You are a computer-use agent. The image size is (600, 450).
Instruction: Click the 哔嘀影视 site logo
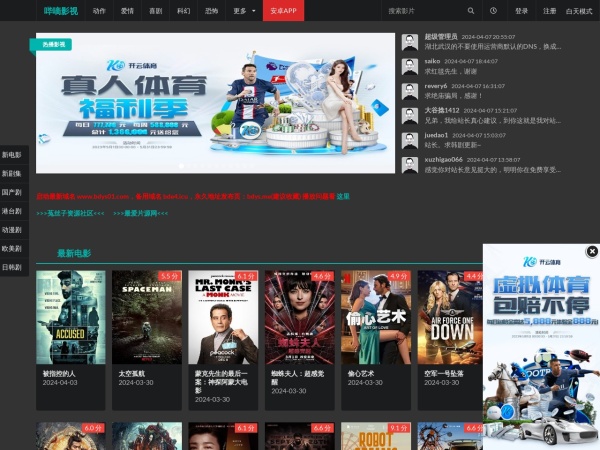60,11
